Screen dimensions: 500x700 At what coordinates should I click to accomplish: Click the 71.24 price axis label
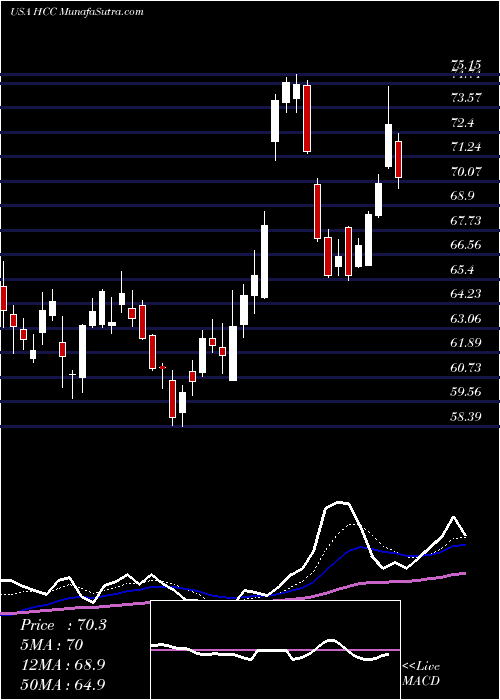coord(467,146)
